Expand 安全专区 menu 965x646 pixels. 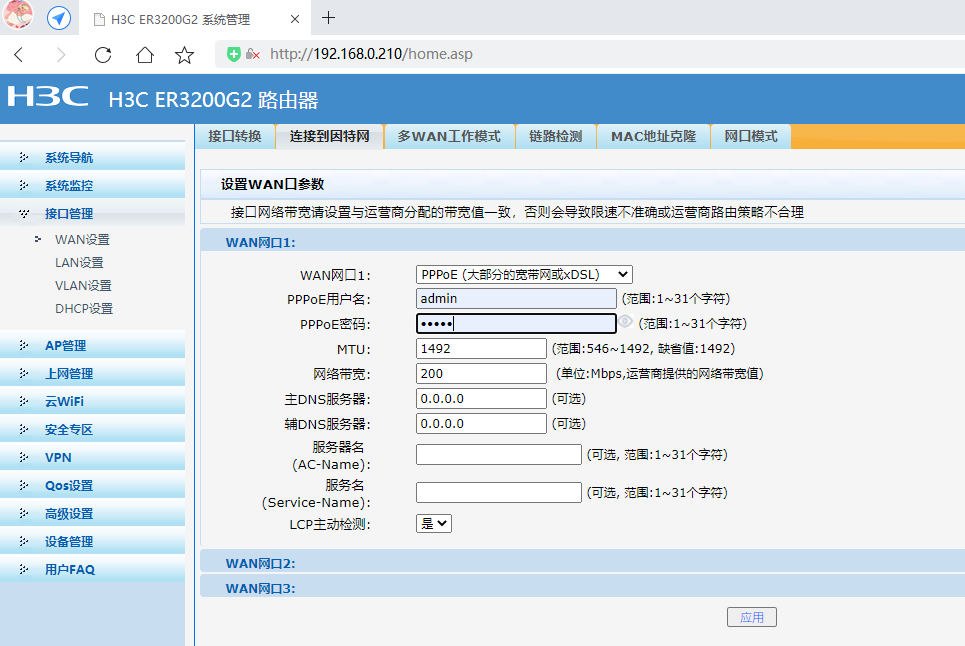(92, 429)
